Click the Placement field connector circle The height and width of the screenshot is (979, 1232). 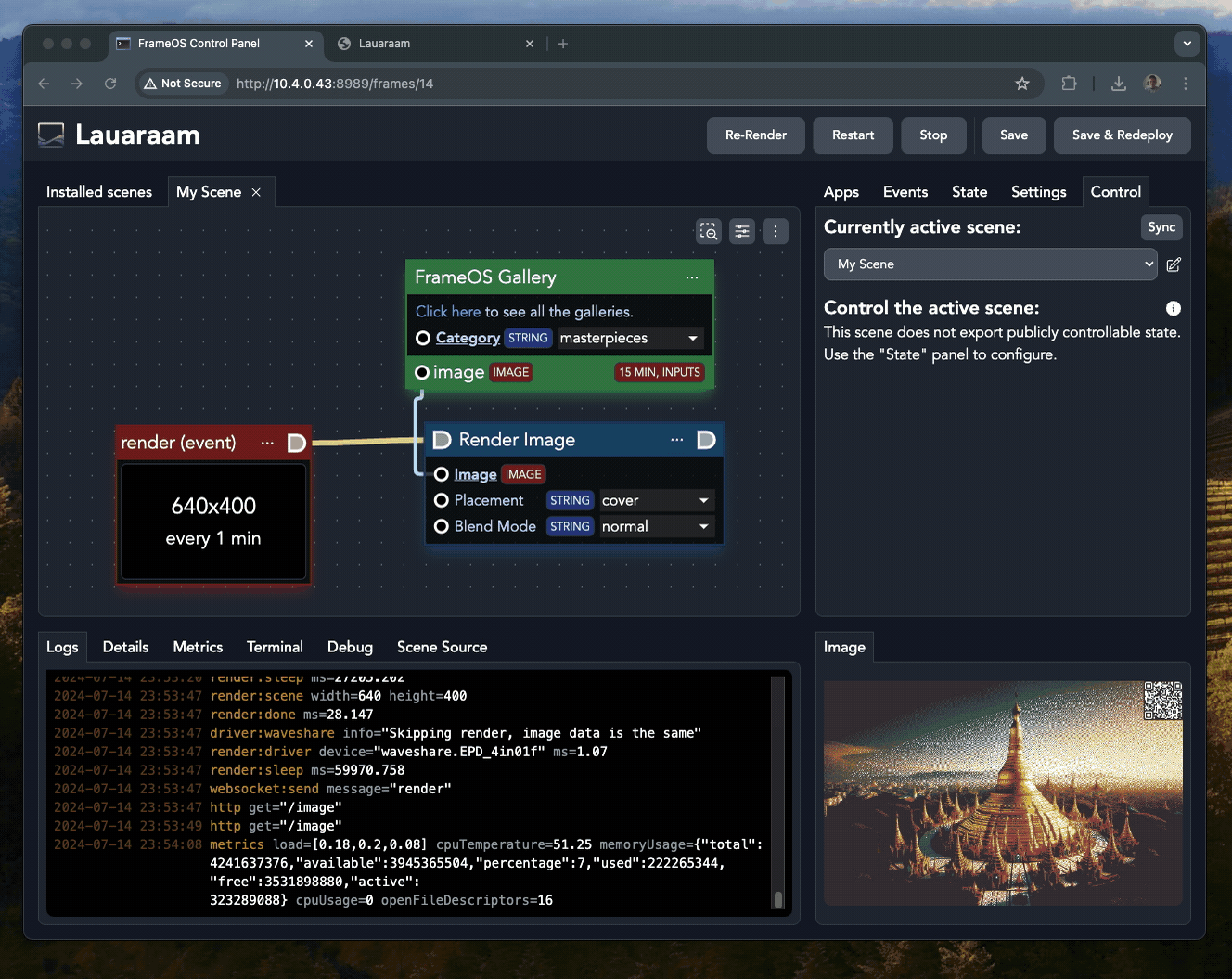click(x=442, y=500)
